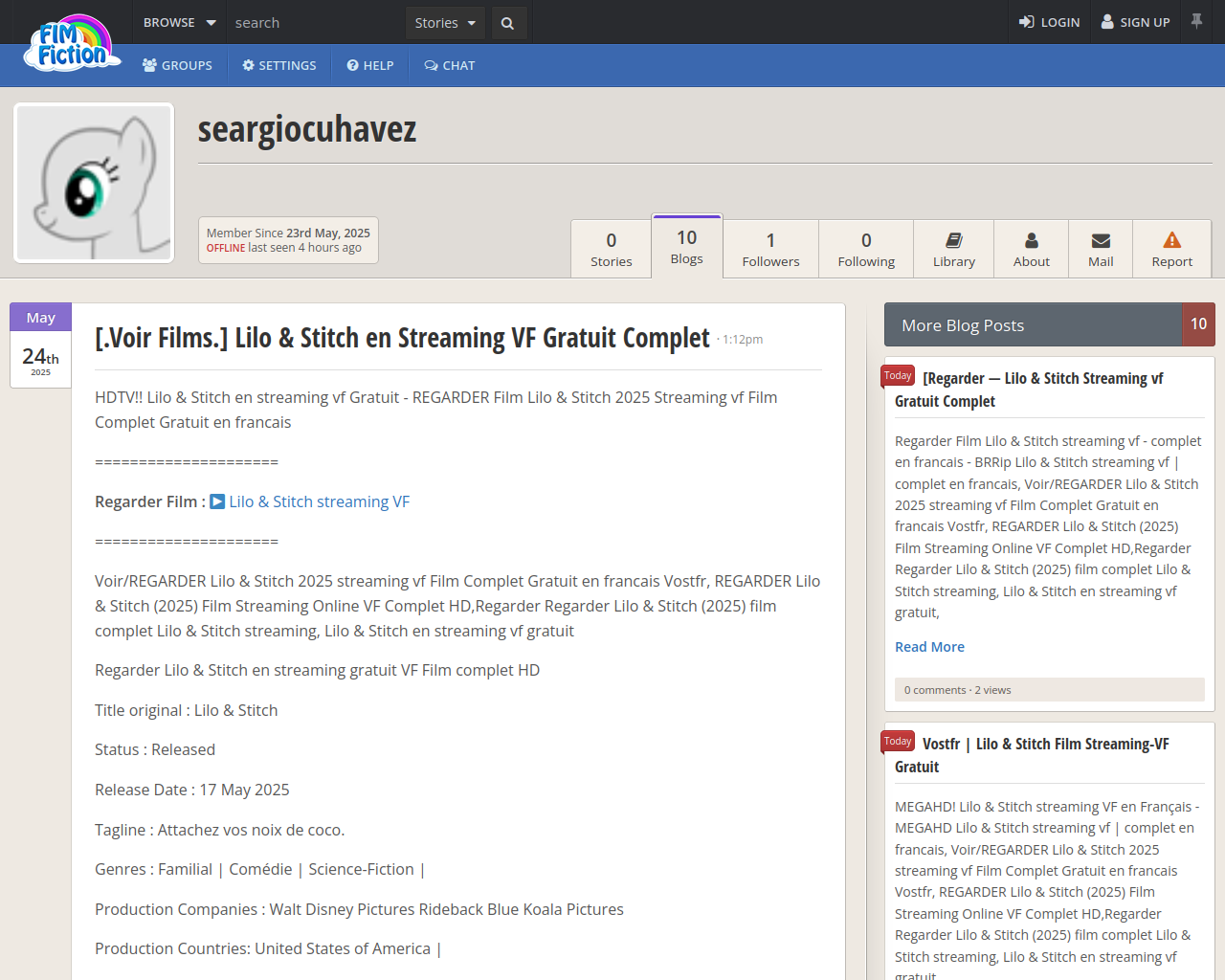Open the About tab
Image resolution: width=1225 pixels, height=980 pixels.
pyautogui.click(x=1032, y=249)
